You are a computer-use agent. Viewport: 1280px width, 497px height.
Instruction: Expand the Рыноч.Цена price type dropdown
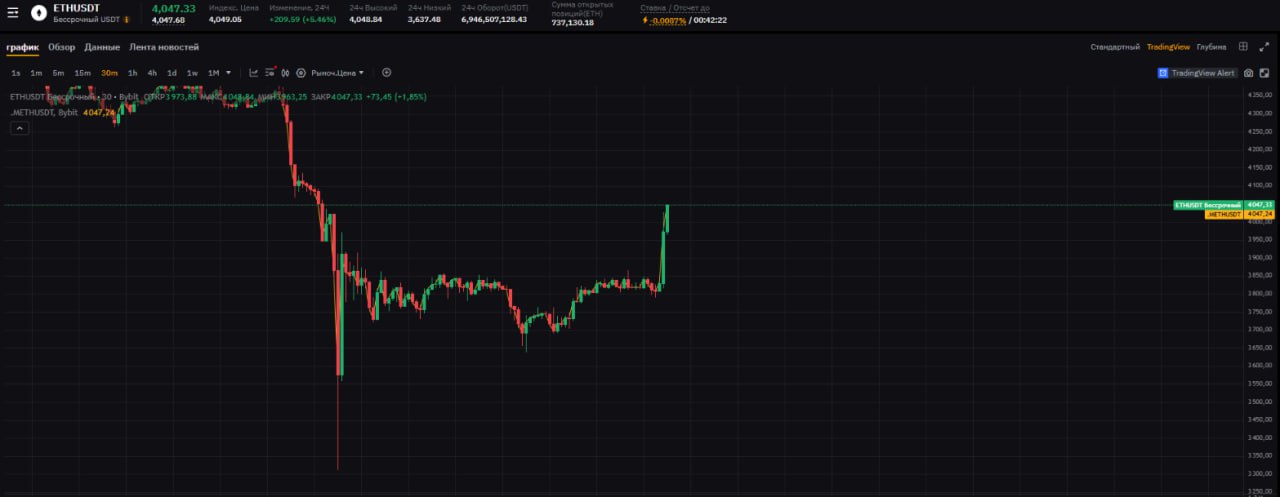click(337, 73)
